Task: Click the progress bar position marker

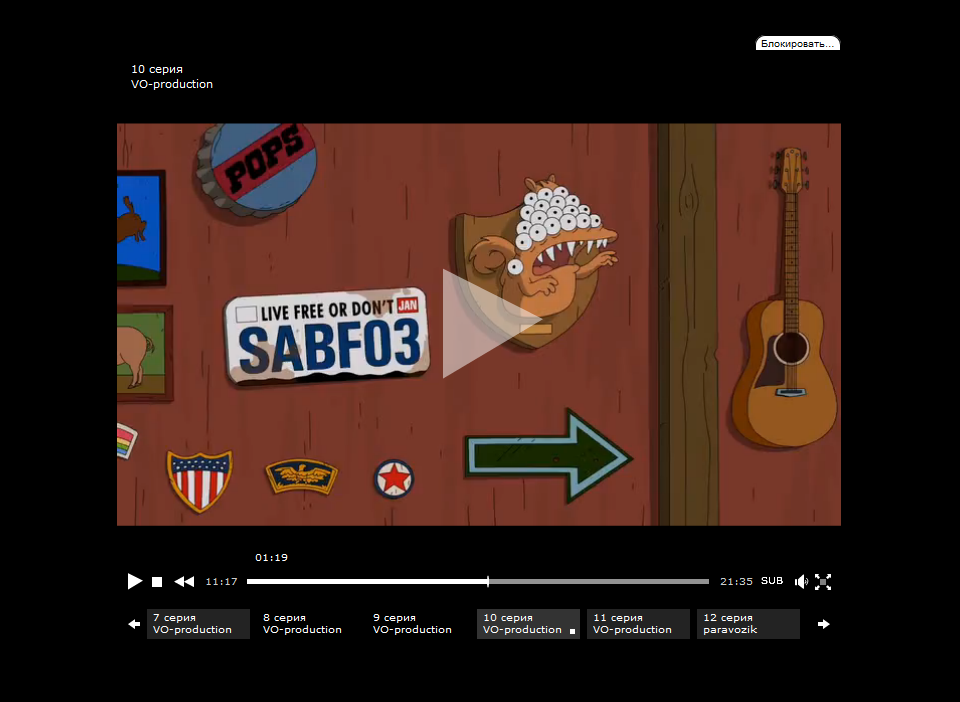Action: click(x=488, y=581)
